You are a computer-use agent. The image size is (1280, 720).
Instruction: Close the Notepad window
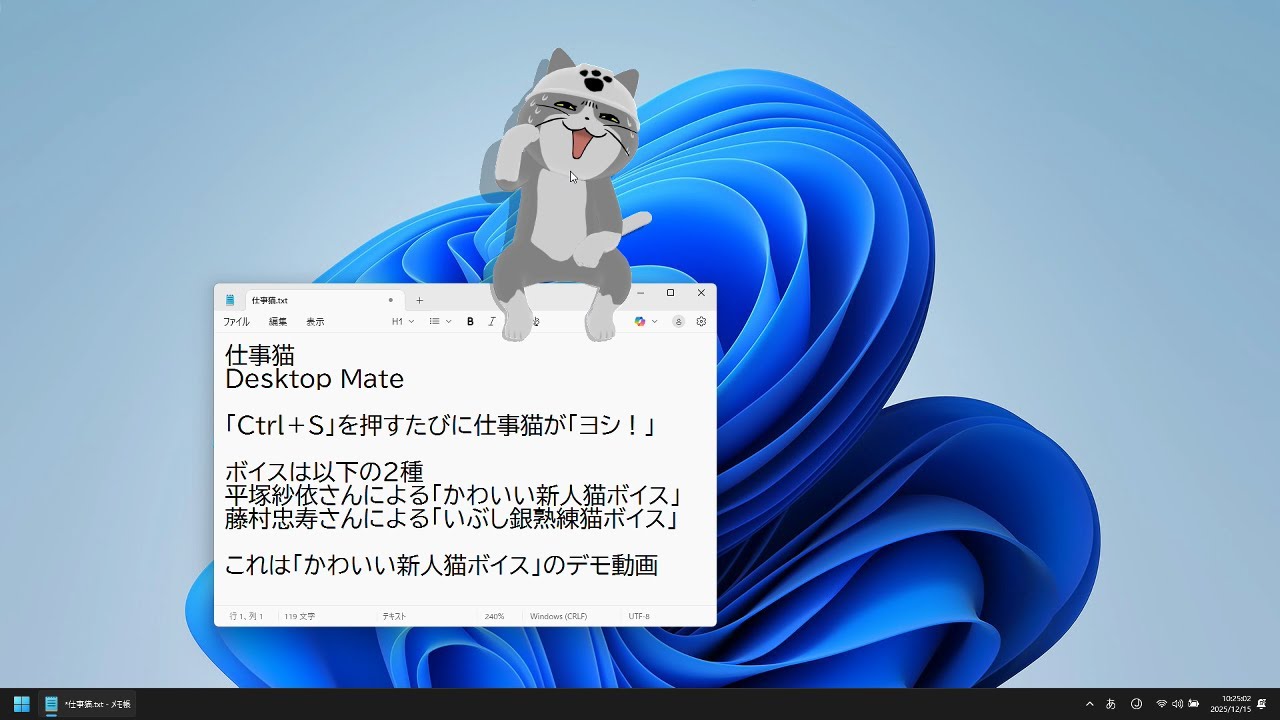[x=701, y=293]
